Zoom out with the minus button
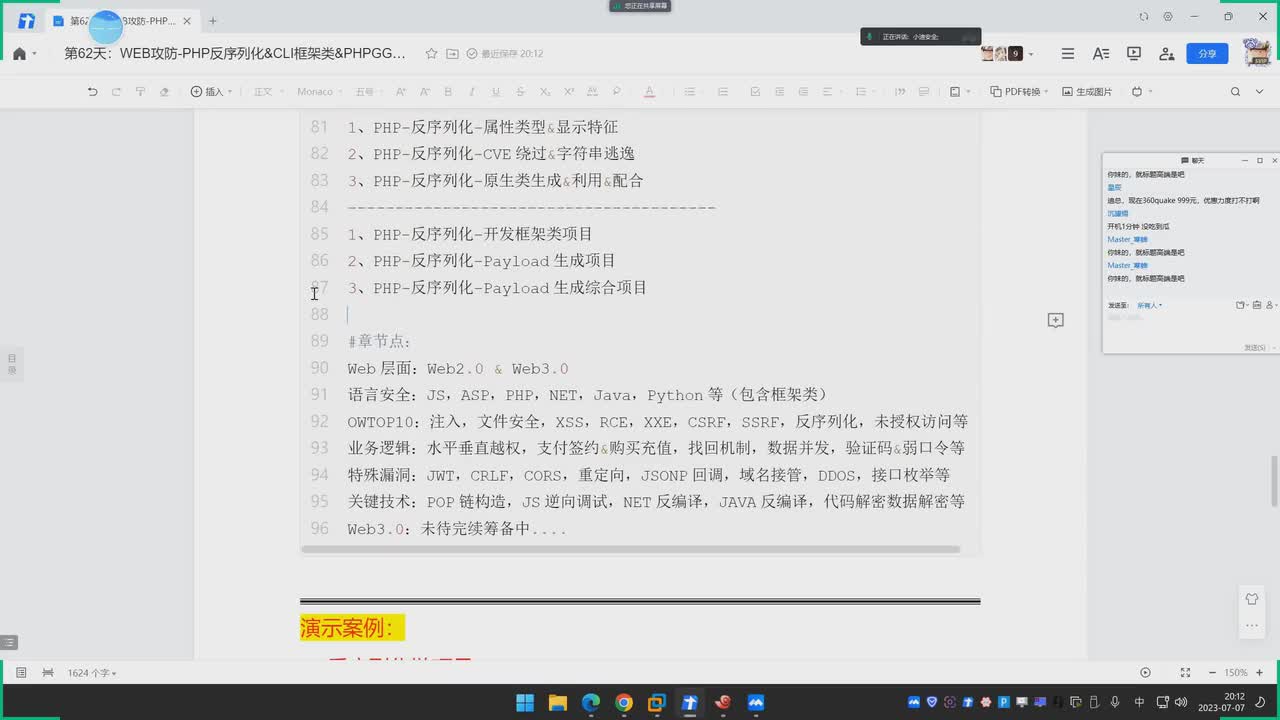 point(1211,673)
